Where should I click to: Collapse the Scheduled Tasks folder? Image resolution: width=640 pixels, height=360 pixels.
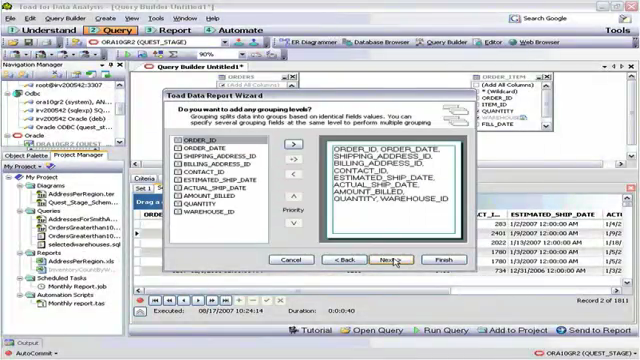[19, 278]
